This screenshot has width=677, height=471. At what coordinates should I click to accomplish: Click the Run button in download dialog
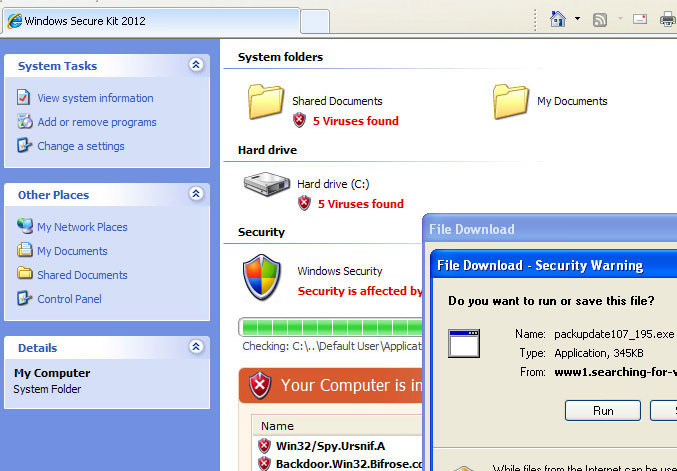point(603,411)
